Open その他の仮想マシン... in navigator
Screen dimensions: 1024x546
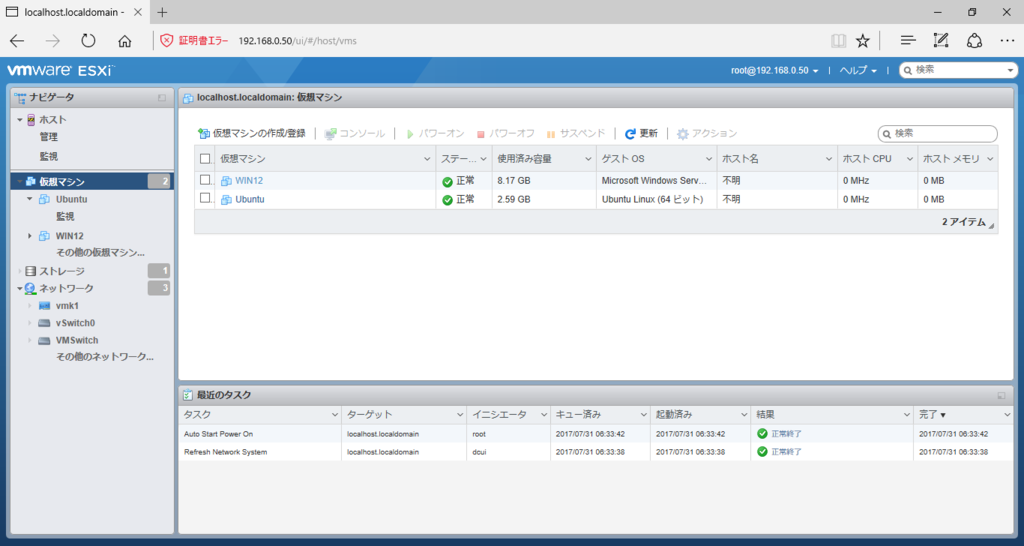tap(100, 253)
